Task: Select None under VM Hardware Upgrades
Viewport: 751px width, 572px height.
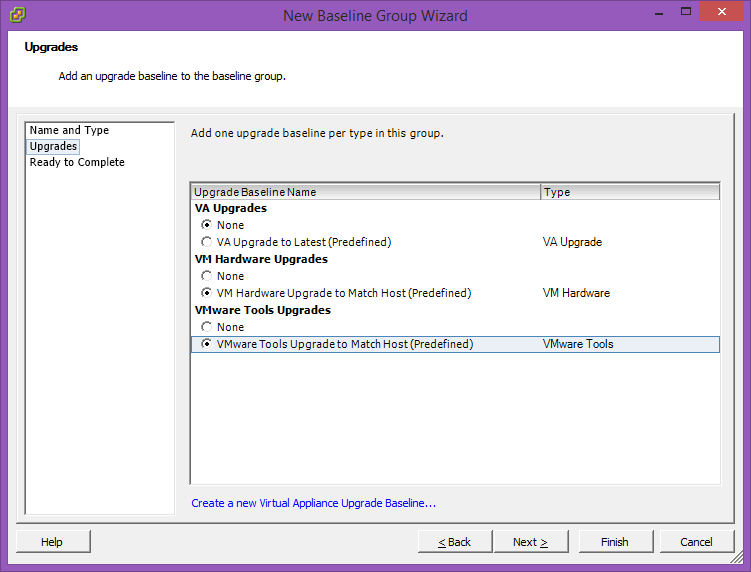Action: pos(206,276)
